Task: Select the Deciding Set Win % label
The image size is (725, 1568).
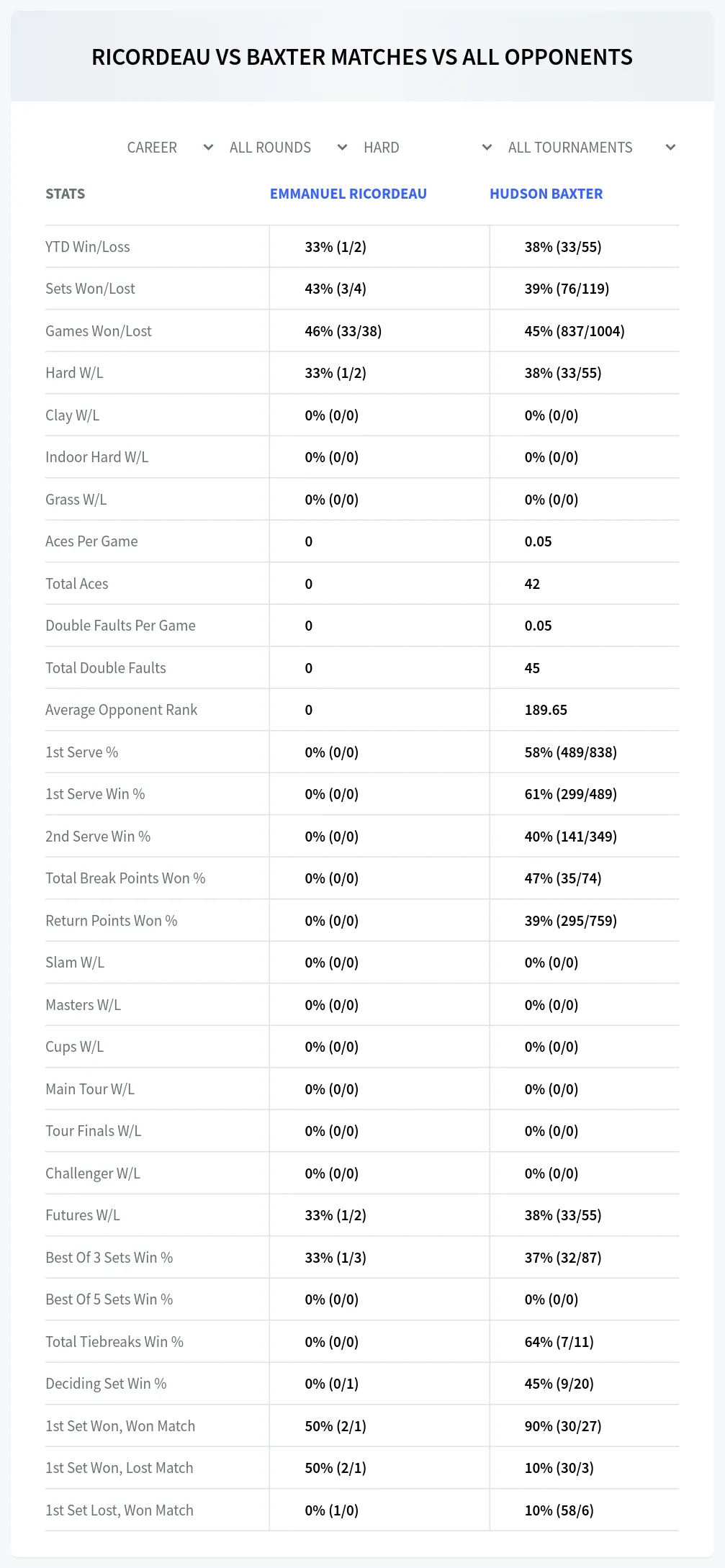Action: (x=106, y=1384)
